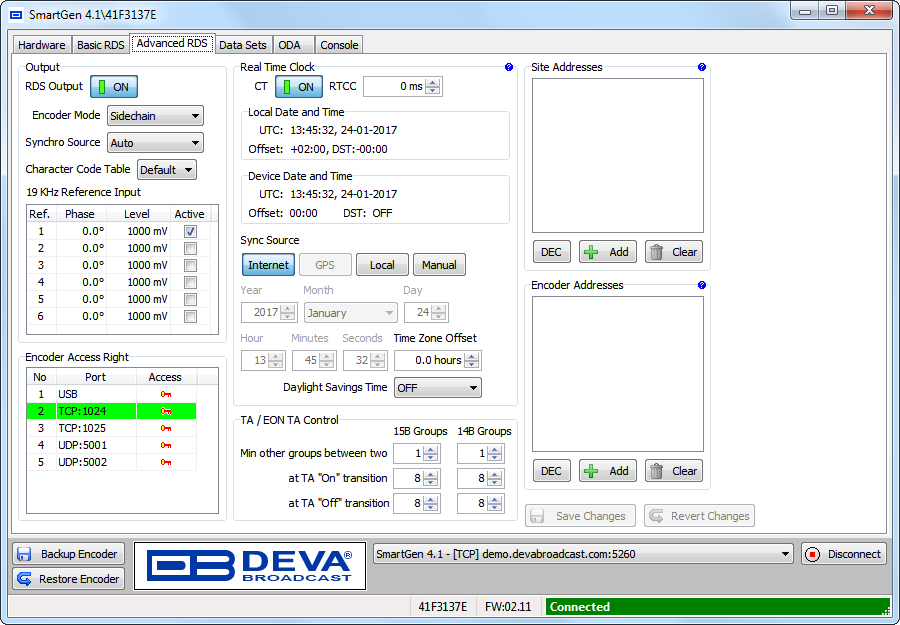This screenshot has width=900, height=625.
Task: Clear site addresses with trash button
Action: tap(674, 252)
